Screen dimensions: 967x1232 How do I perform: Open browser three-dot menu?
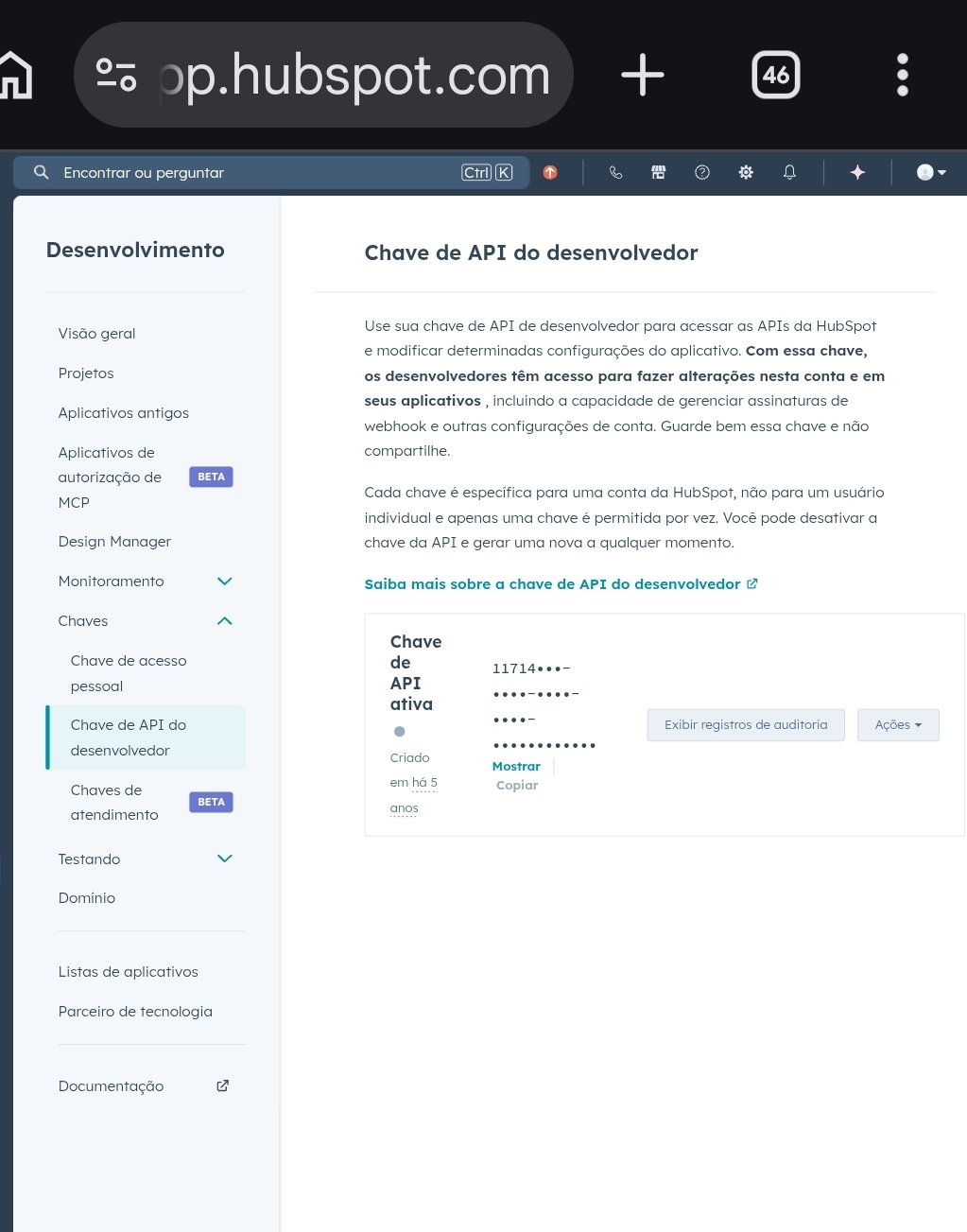tap(902, 75)
